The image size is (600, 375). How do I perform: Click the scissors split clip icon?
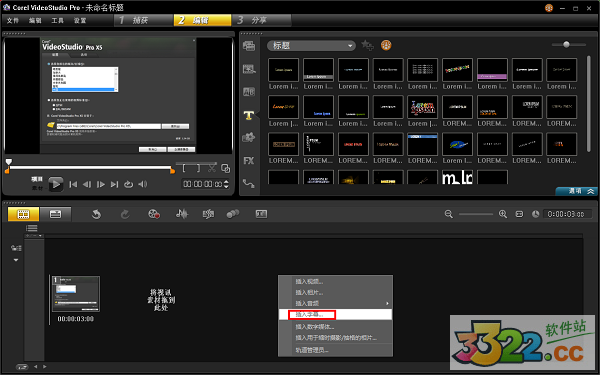(x=212, y=168)
